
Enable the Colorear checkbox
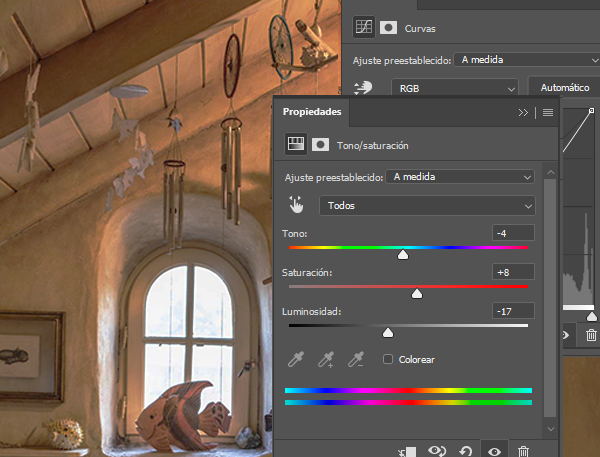pyautogui.click(x=388, y=359)
